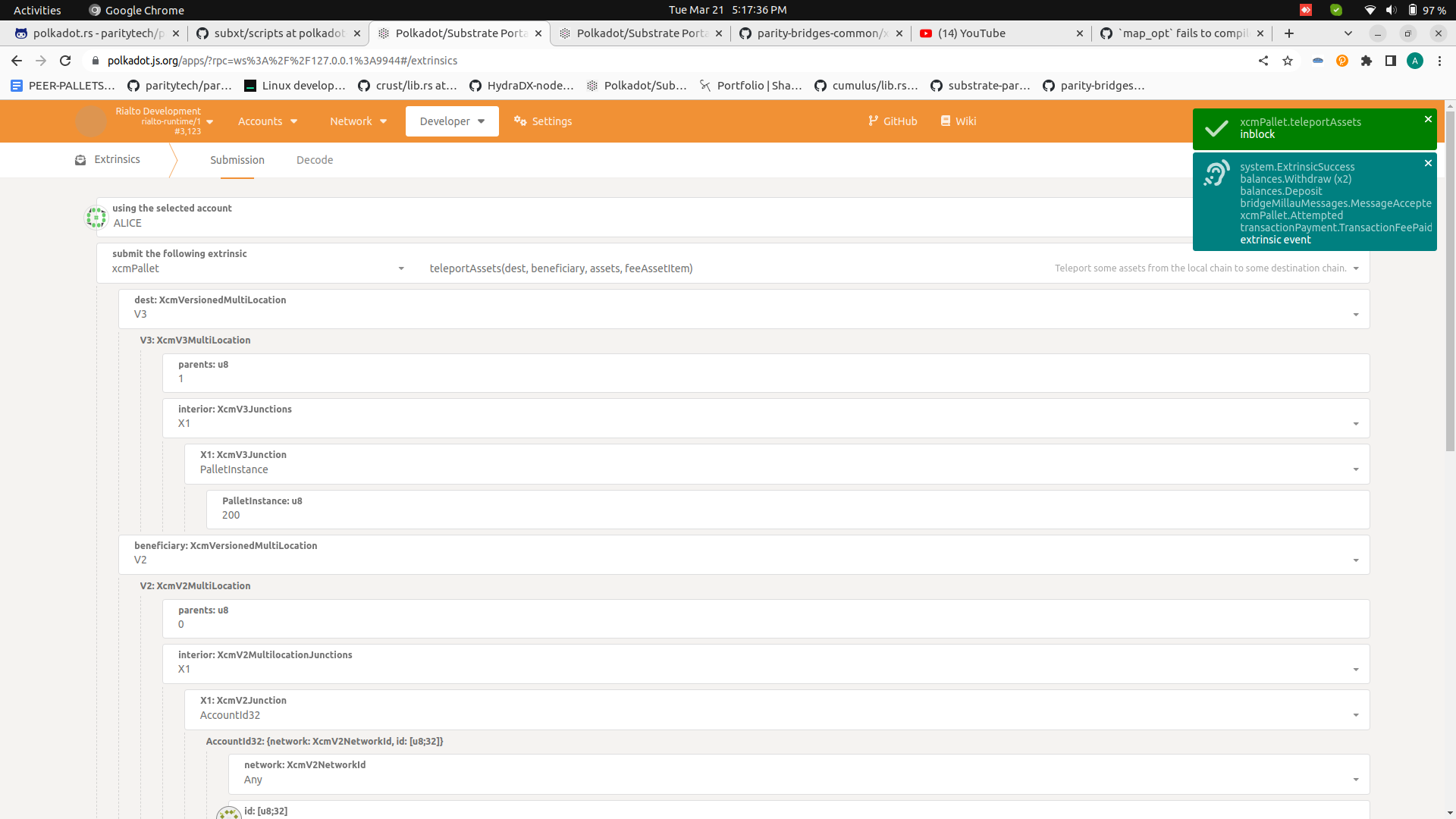This screenshot has height=819, width=1456.
Task: Click the ALICE account identicon
Action: pos(96,217)
